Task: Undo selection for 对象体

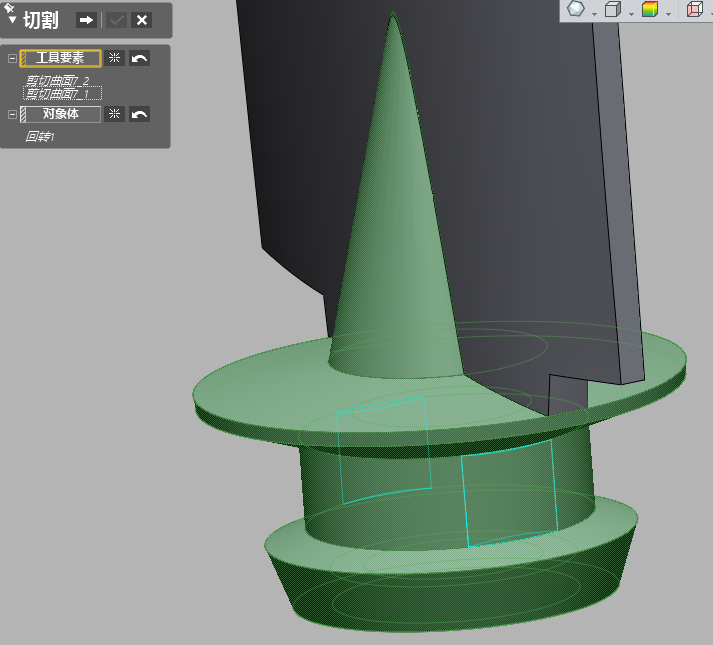Action: (x=140, y=115)
